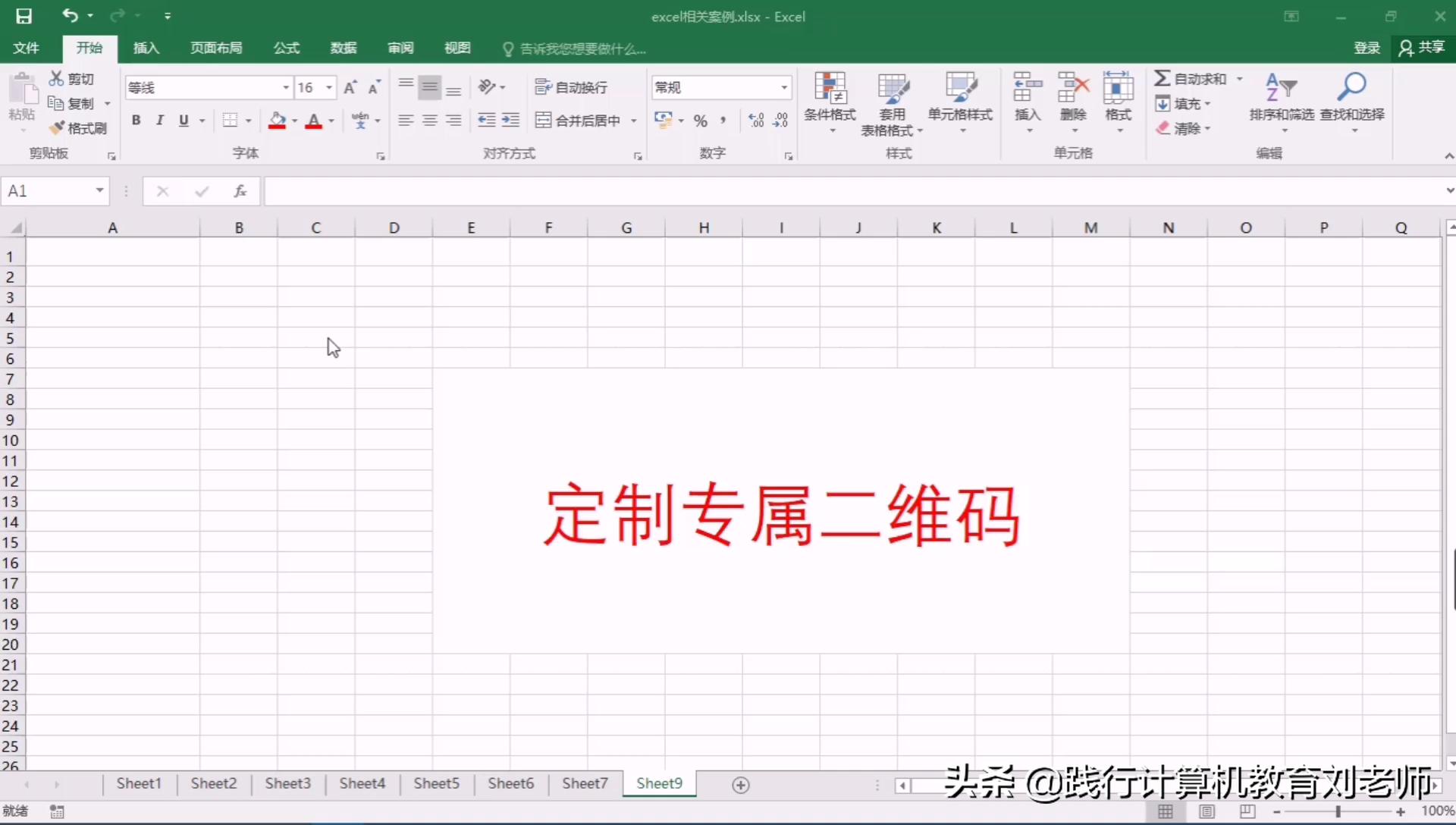Toggle bold formatting
The width and height of the screenshot is (1456, 825).
point(136,120)
